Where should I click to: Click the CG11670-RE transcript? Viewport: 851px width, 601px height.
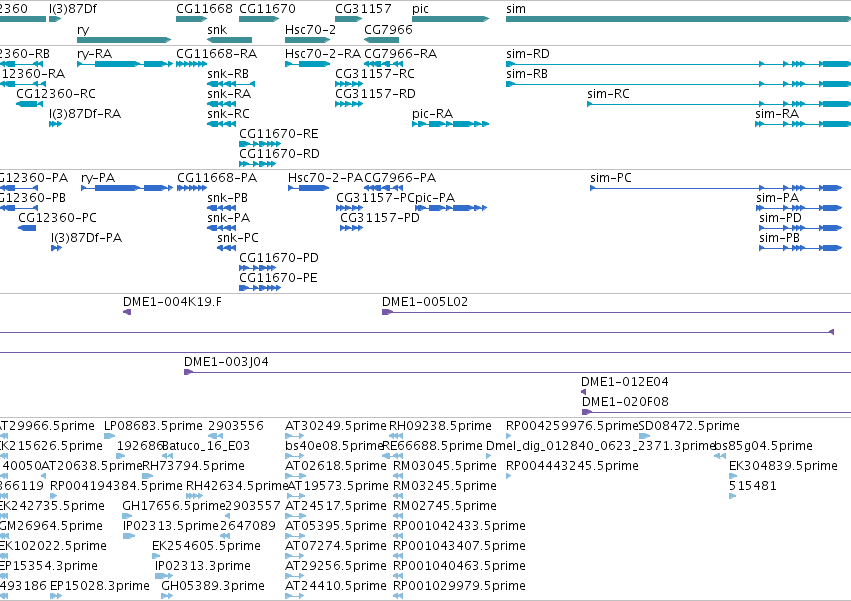[260, 144]
